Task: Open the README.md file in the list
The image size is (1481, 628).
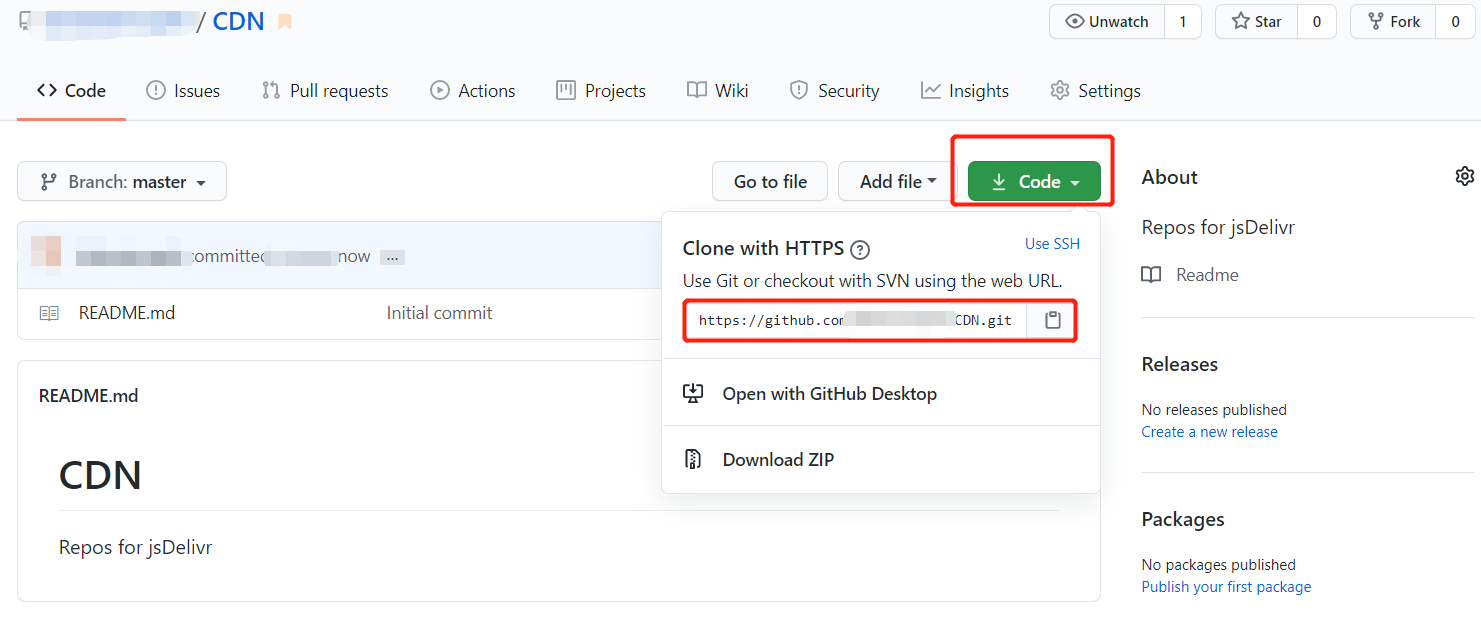Action: tap(127, 313)
